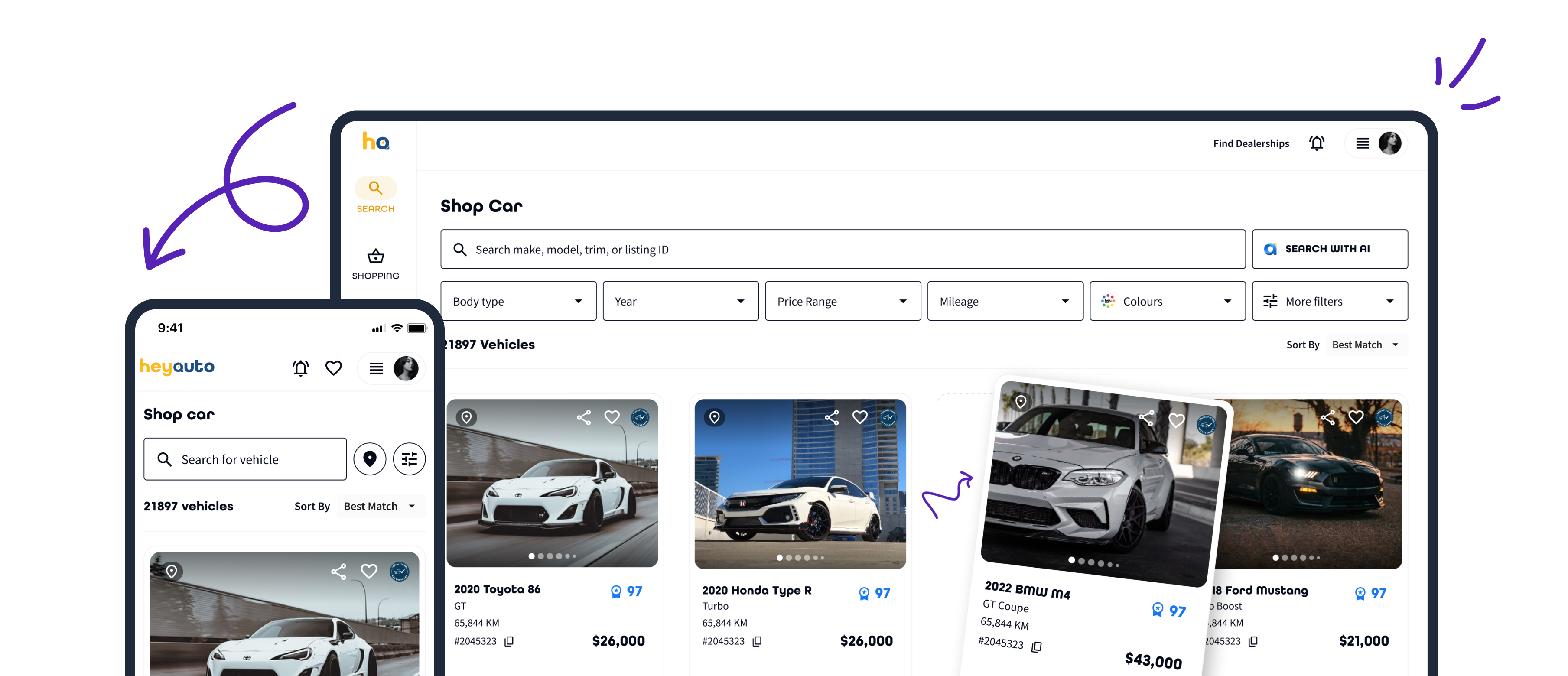Expand the Body type dropdown
1568x676 pixels.
[518, 301]
